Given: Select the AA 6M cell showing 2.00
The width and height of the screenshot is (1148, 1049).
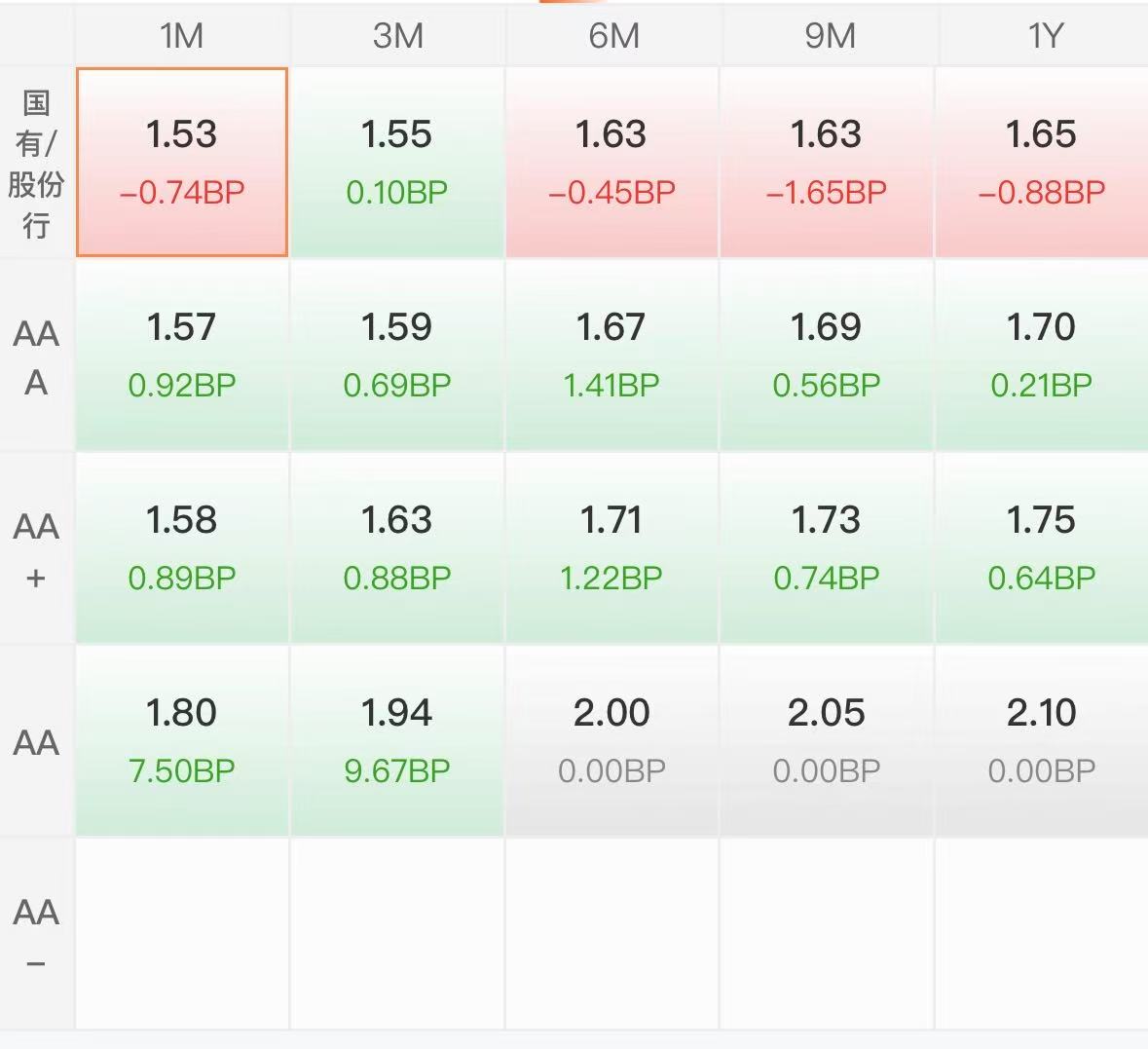Looking at the screenshot, I should coord(612,741).
